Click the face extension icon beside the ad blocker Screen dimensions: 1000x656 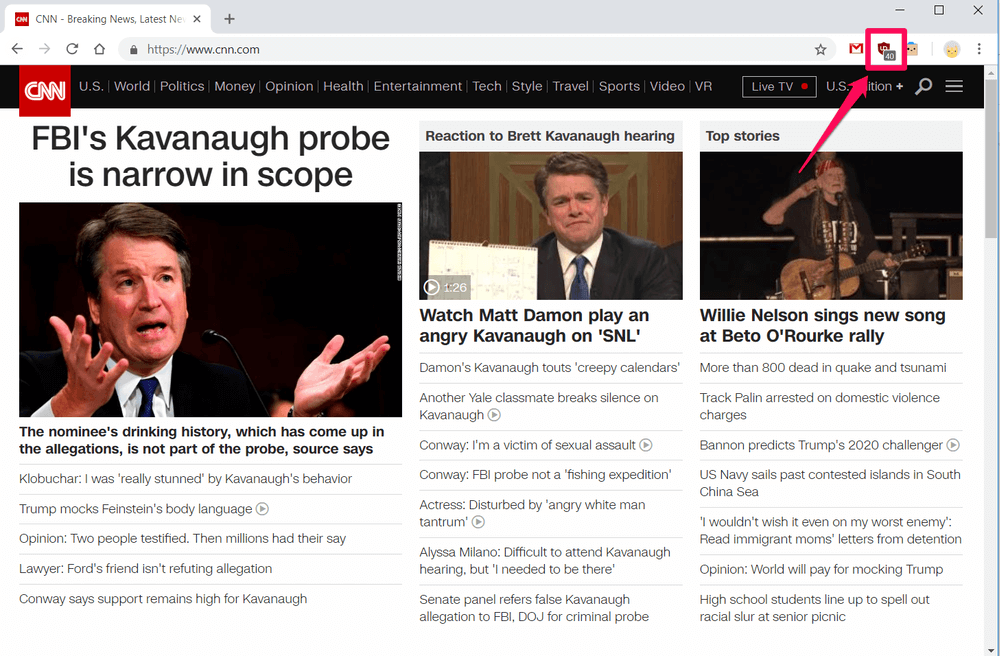tap(913, 49)
